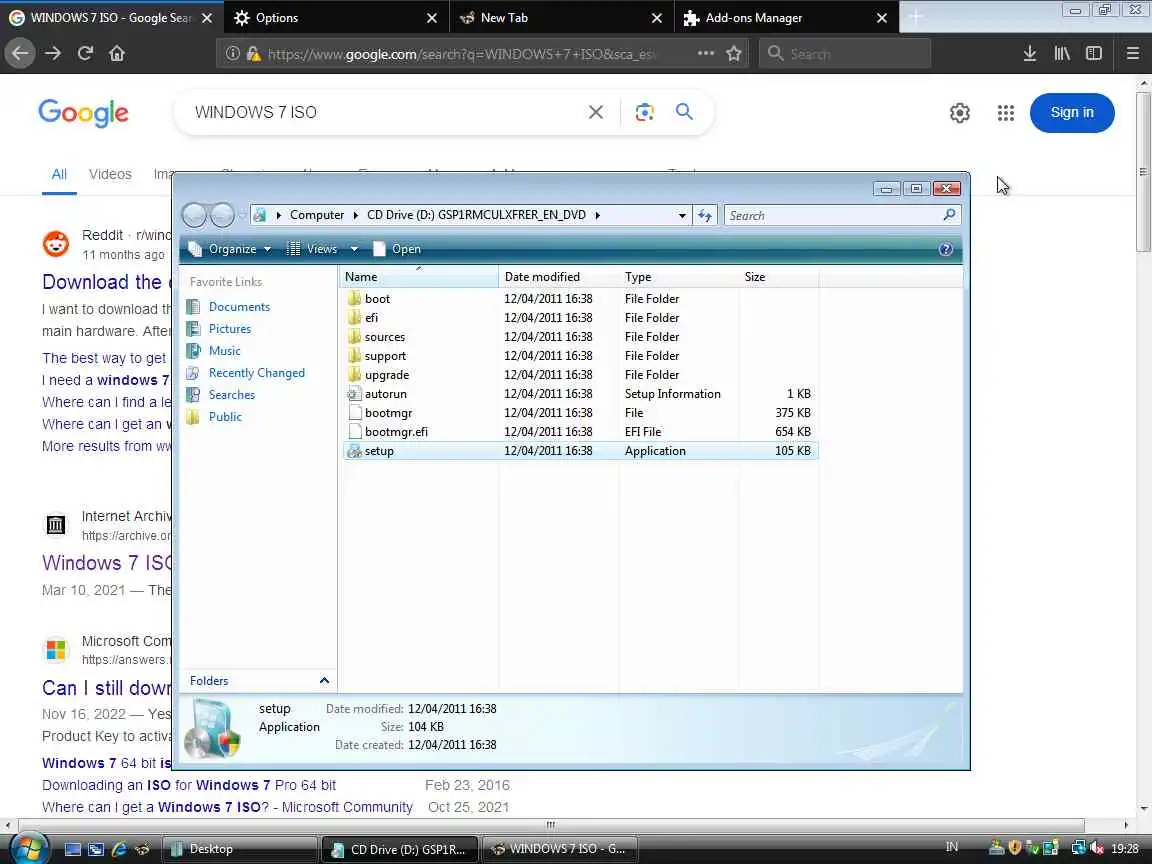1152x864 pixels.
Task: Open Public favorite link
Action: pos(225,417)
